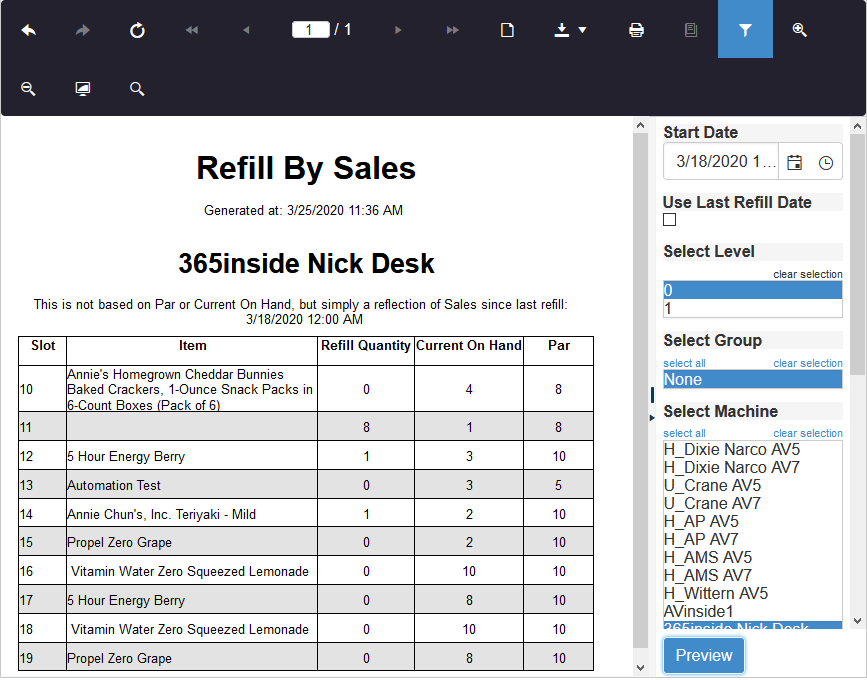Clear selection under Select Machine

pos(808,433)
